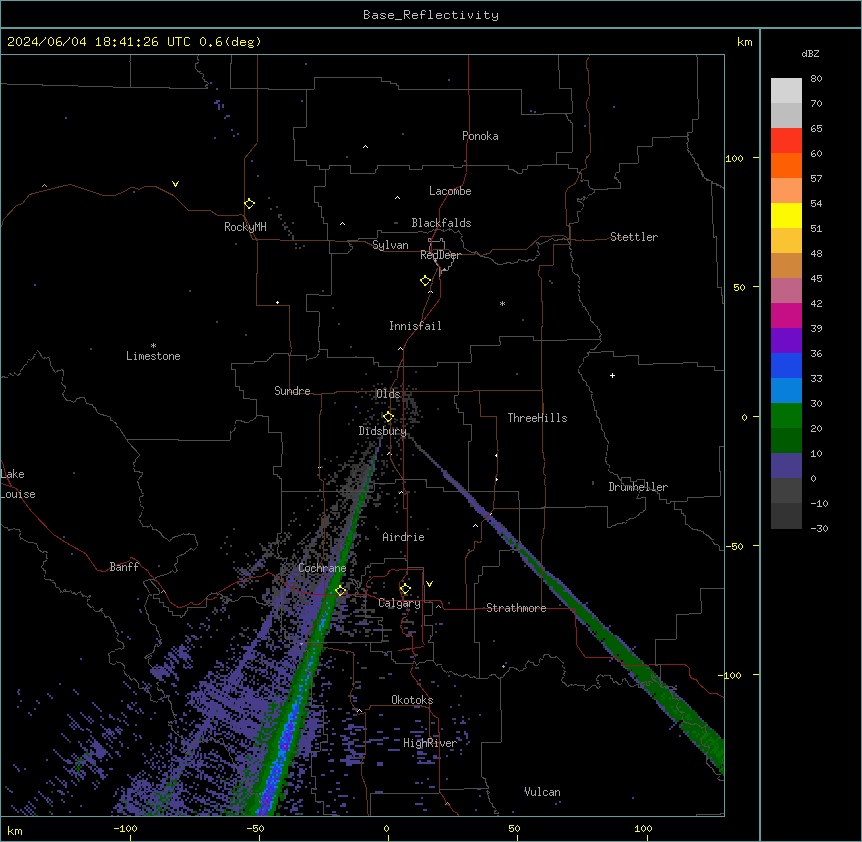The height and width of the screenshot is (842, 862).
Task: Click the HighRiver label
Action: tap(430, 743)
